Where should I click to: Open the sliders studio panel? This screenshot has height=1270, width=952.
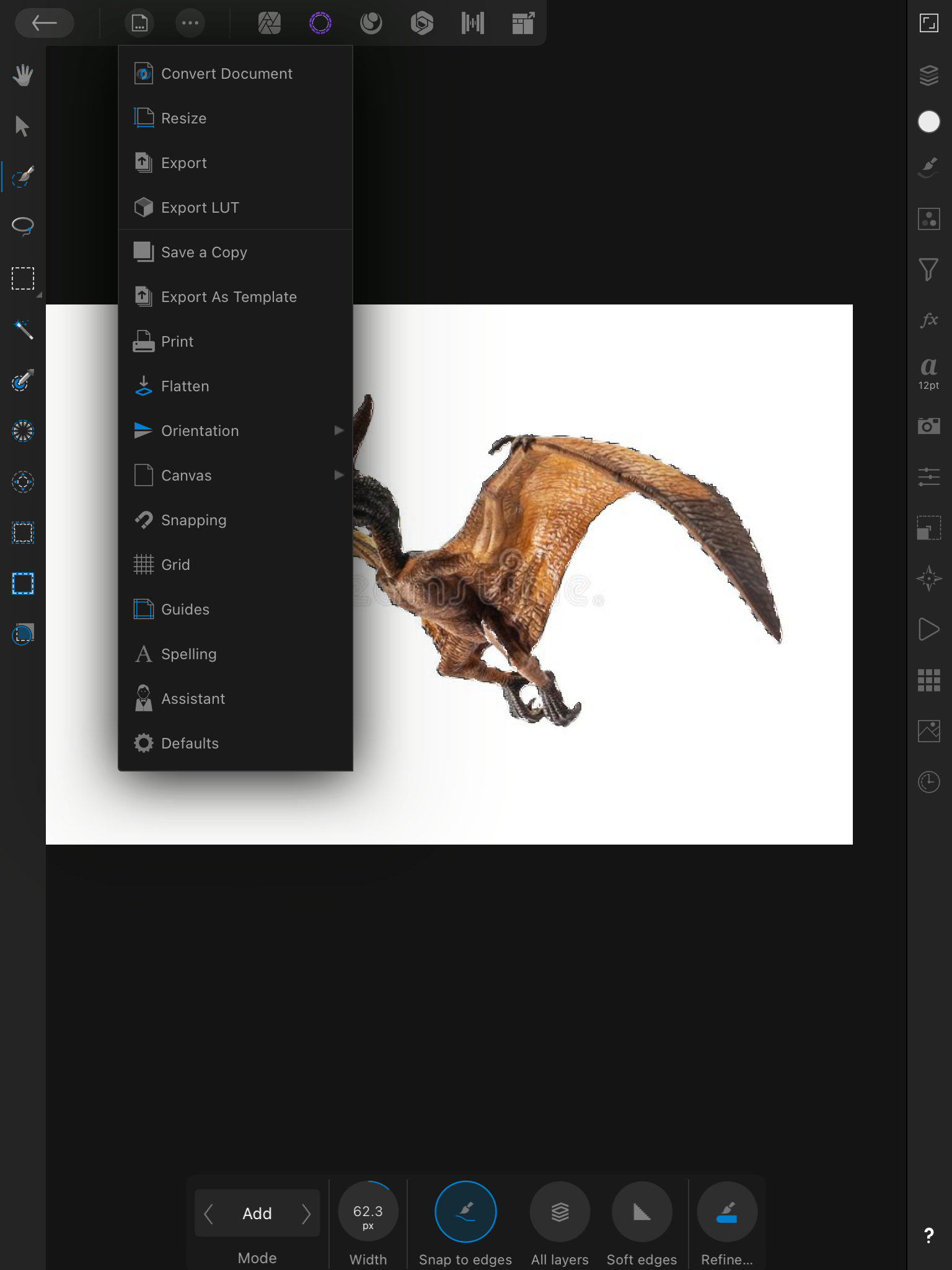[x=929, y=477]
